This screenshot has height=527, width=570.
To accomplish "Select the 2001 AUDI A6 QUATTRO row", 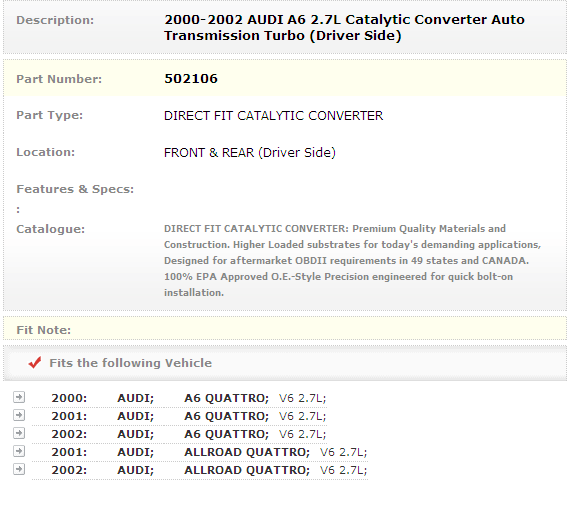I will click(179, 416).
